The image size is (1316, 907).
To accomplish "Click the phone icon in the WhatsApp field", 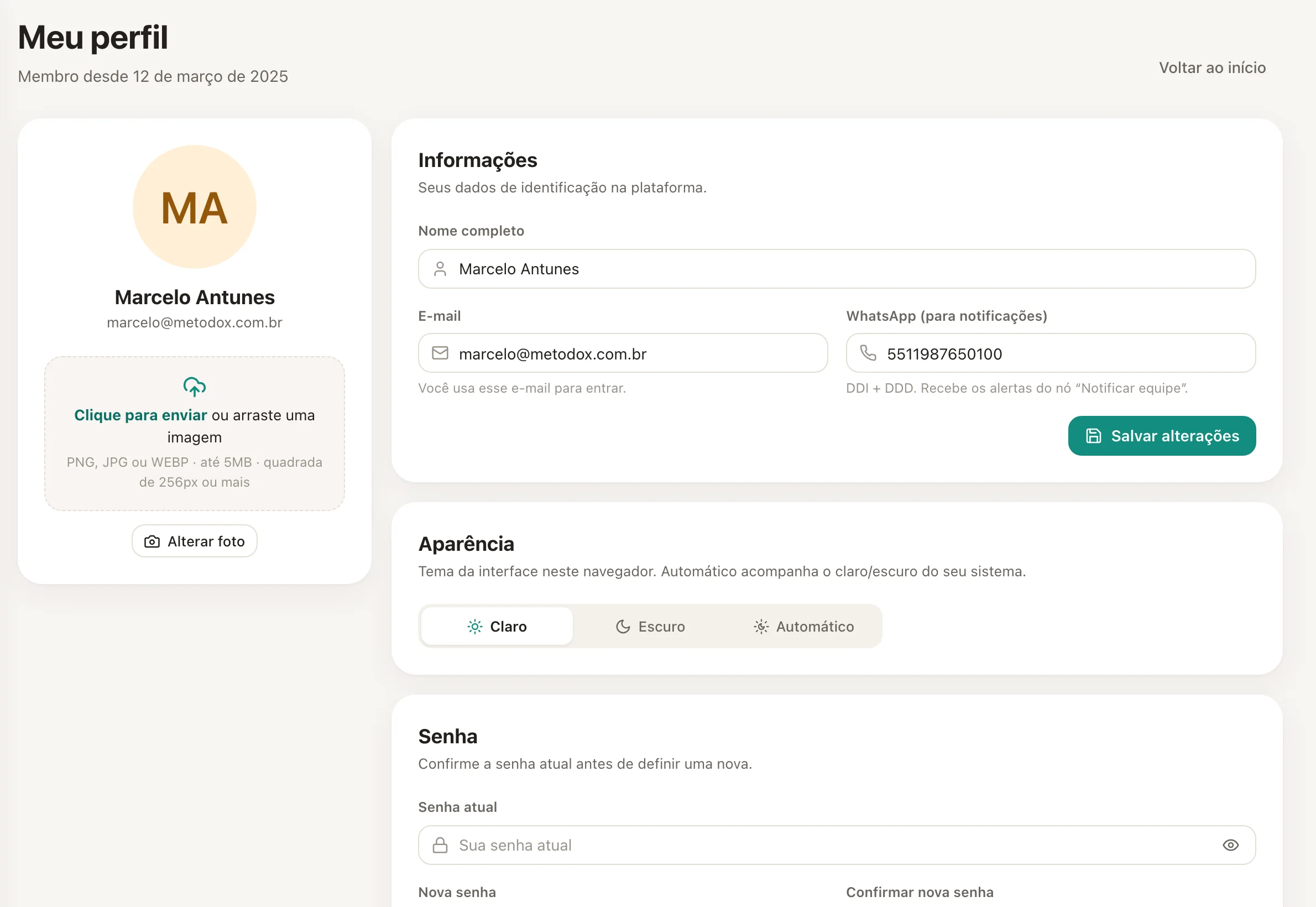I will click(868, 353).
